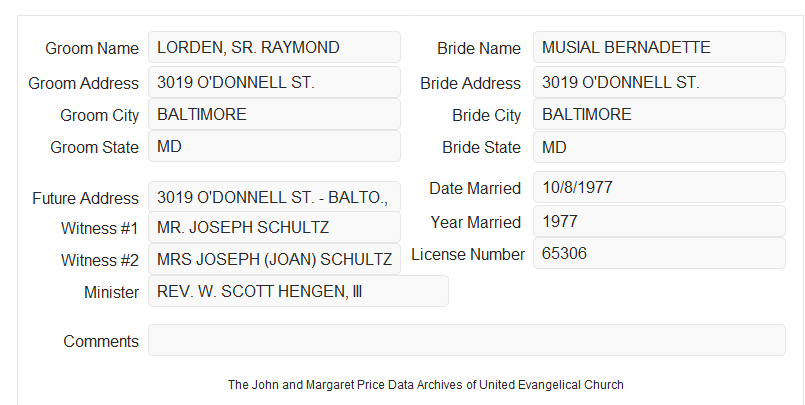Click the Bride Name field
Screen dimensions: 805x405
[659, 47]
